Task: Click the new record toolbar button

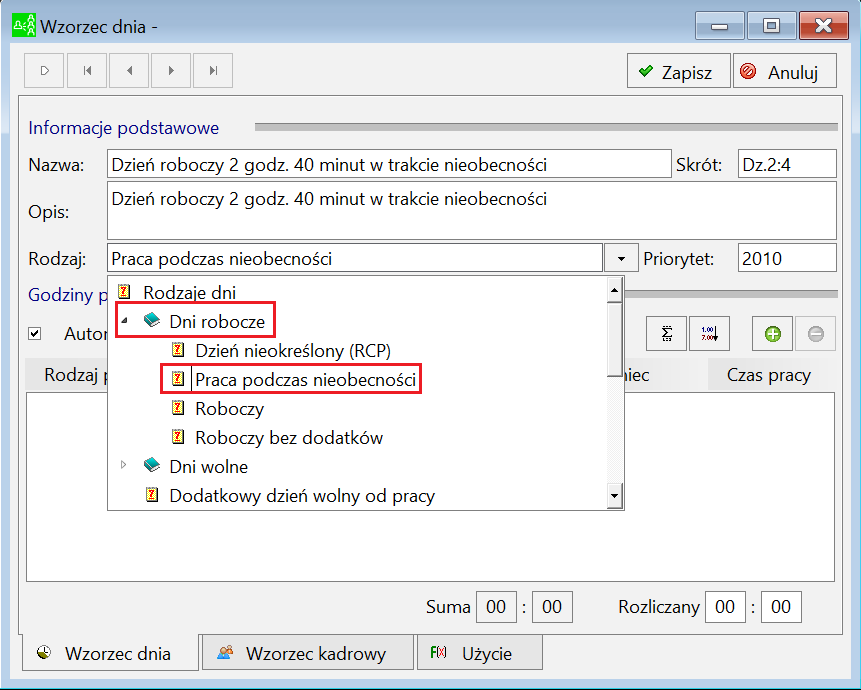Action: coord(44,70)
